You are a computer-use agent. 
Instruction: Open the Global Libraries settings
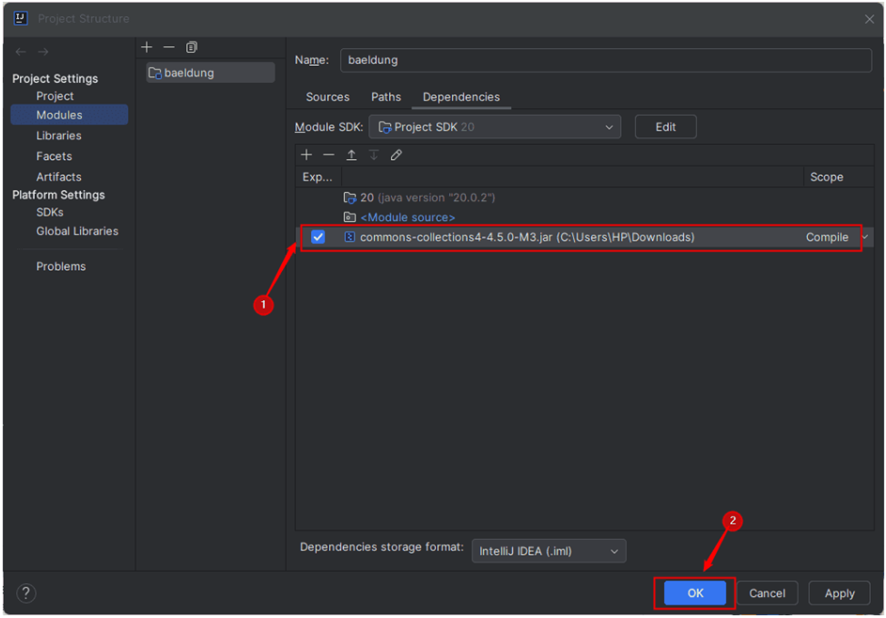pos(77,231)
